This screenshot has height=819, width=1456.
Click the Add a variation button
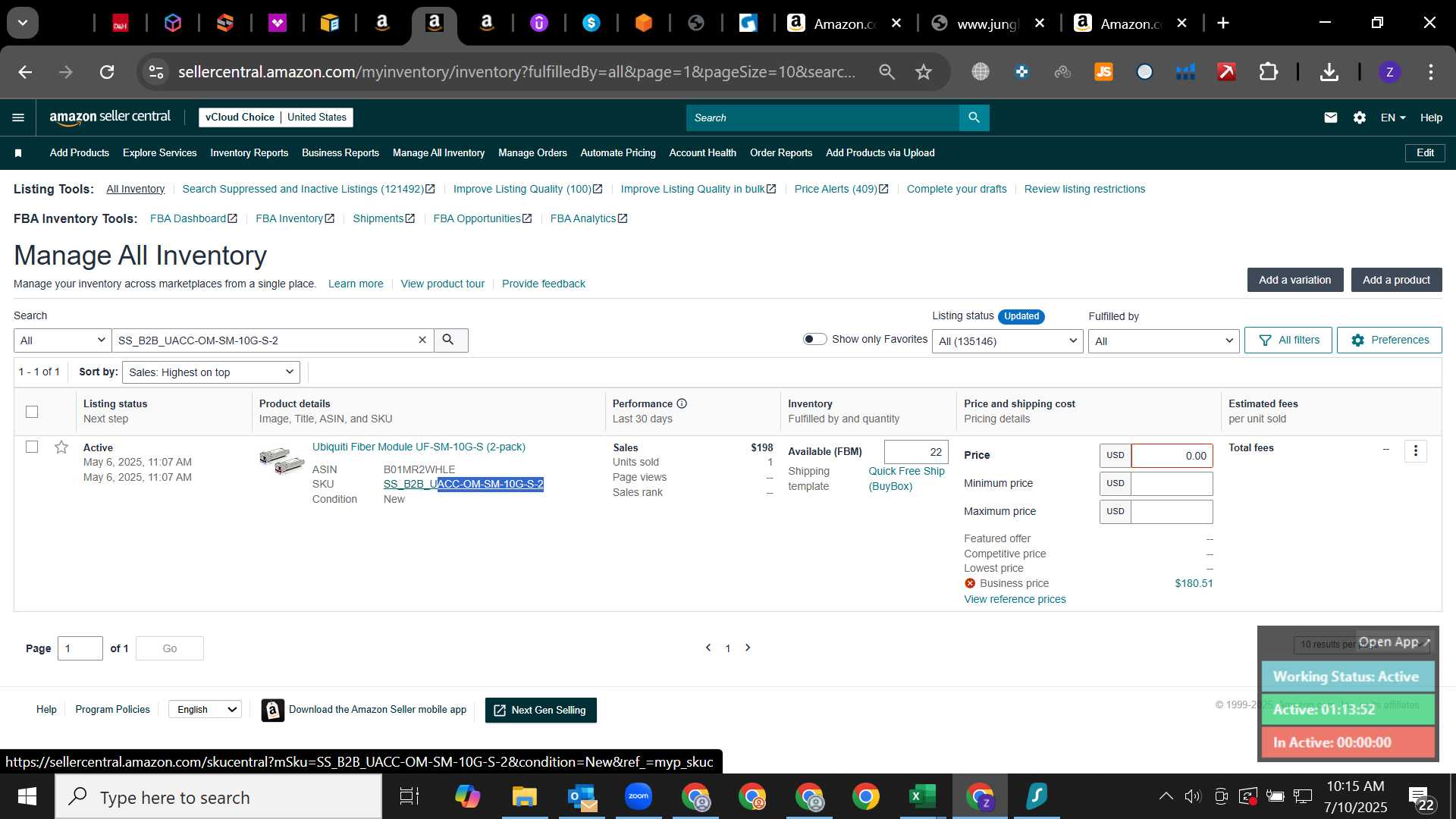click(x=1295, y=280)
